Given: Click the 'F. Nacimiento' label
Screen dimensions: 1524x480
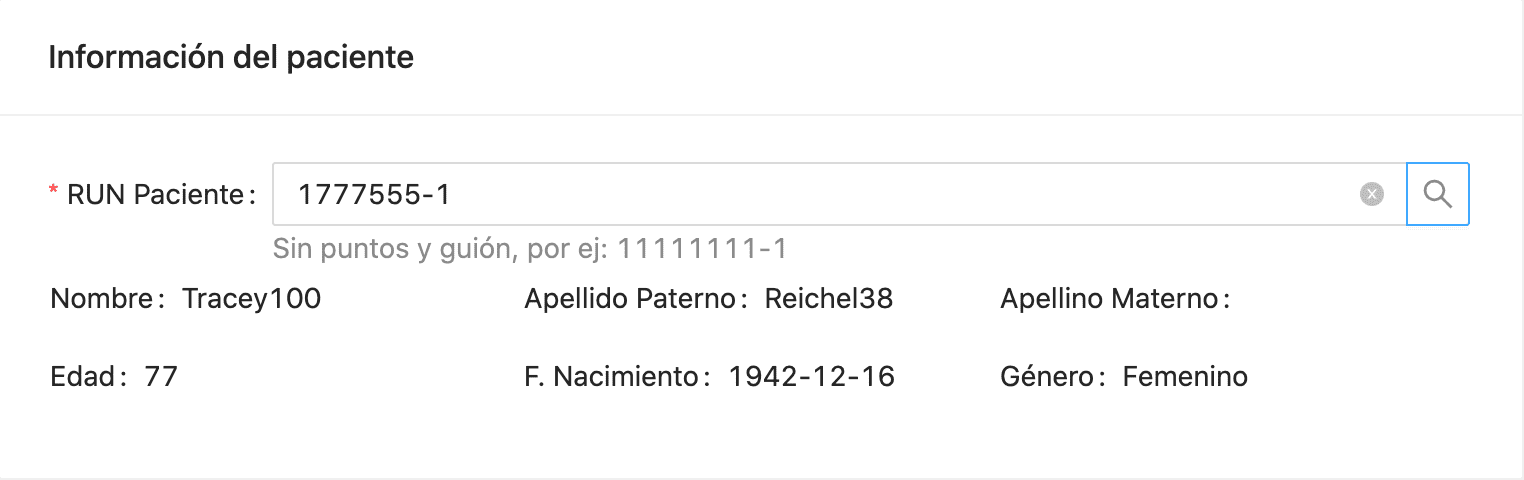Looking at the screenshot, I should (x=613, y=377).
